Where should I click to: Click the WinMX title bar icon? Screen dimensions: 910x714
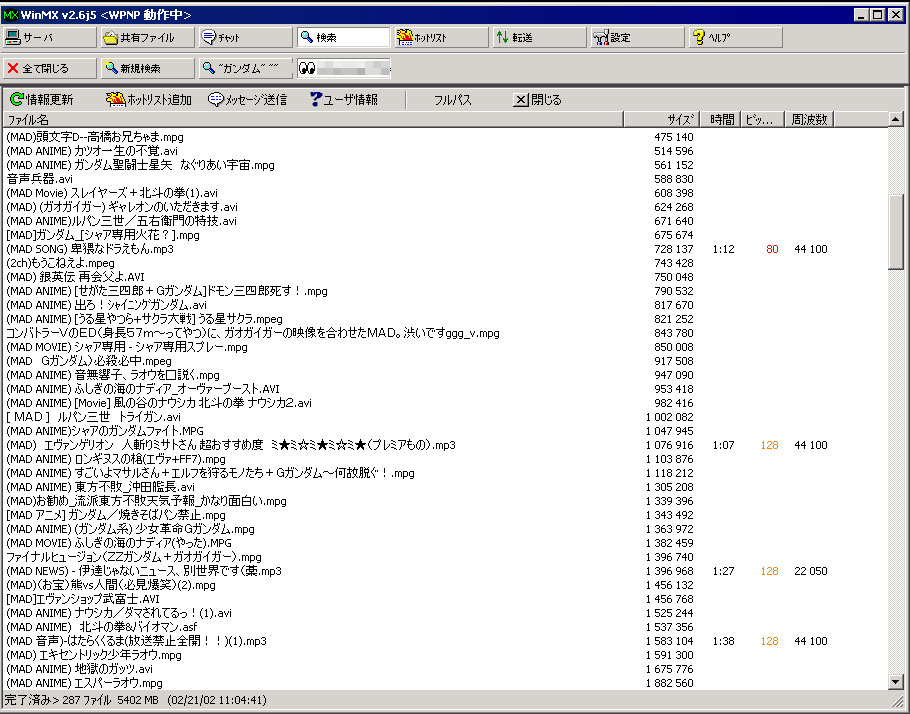point(10,15)
